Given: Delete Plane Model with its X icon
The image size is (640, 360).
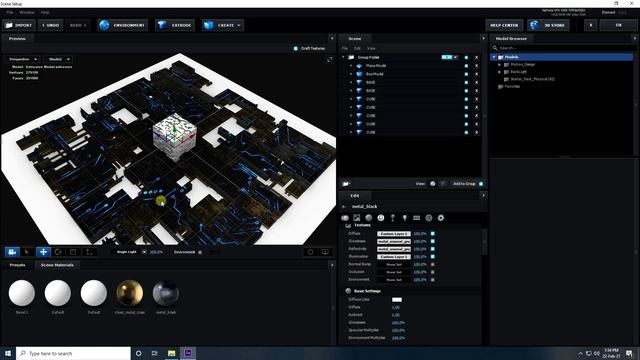Looking at the screenshot, I should tap(476, 66).
